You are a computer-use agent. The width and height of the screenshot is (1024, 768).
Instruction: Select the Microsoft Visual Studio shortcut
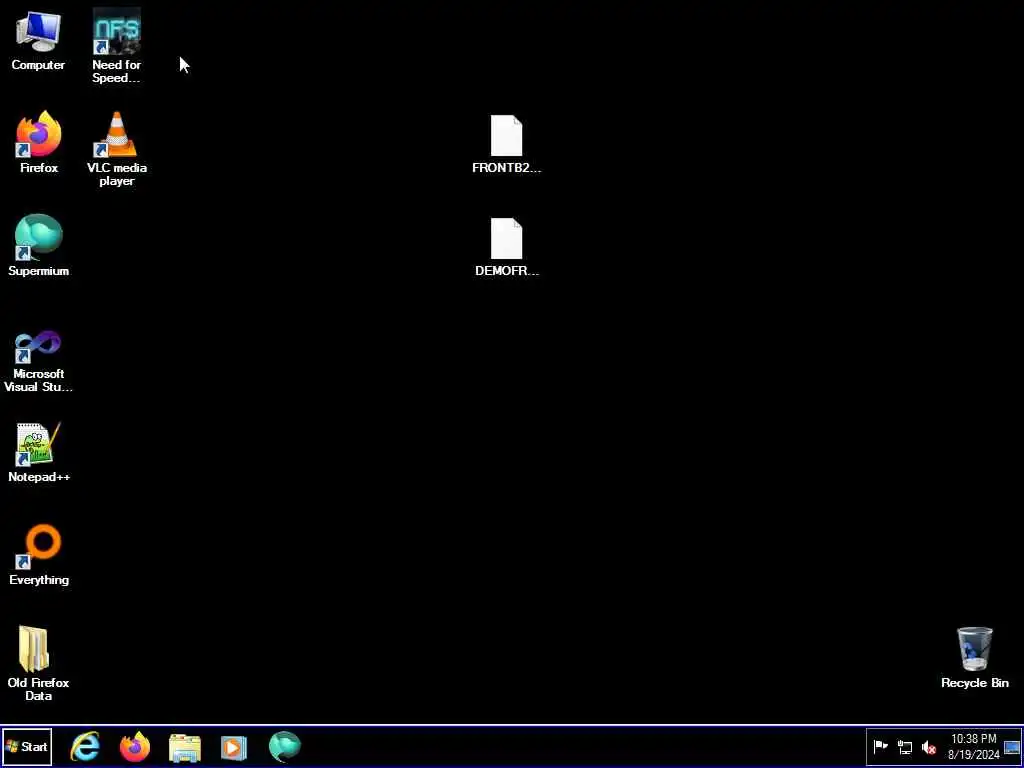[39, 361]
